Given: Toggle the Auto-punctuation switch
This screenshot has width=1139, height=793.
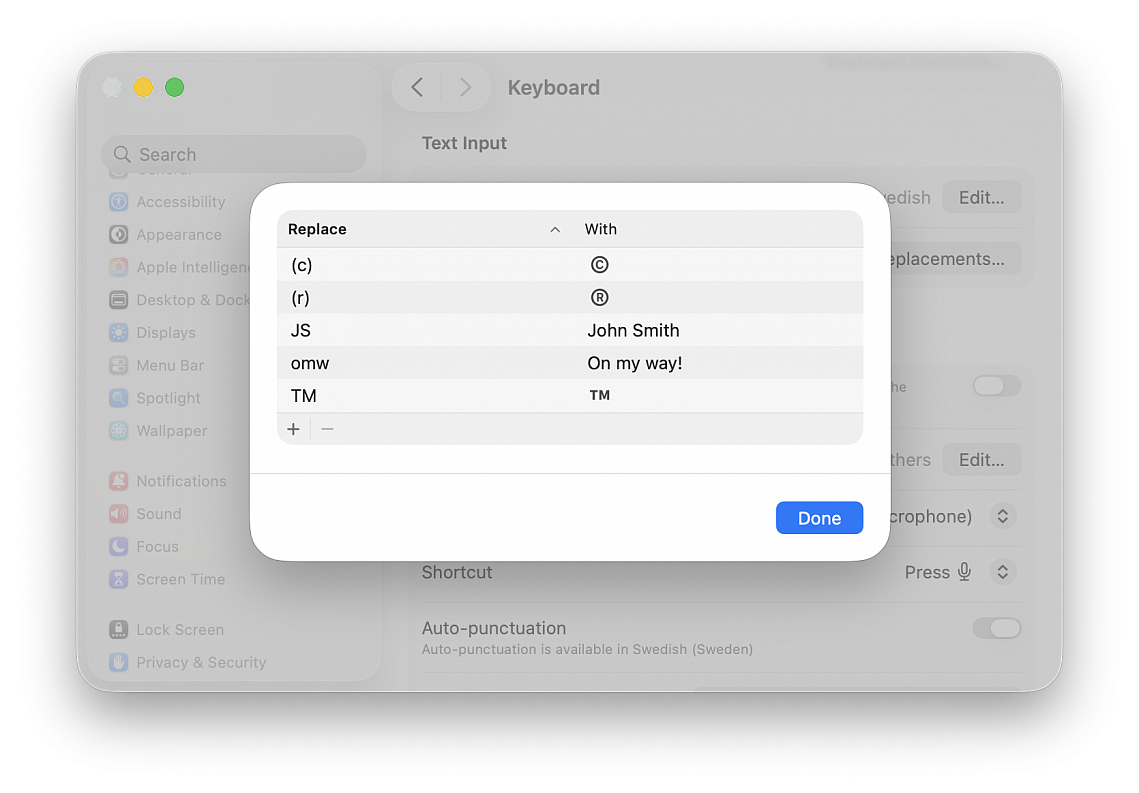Looking at the screenshot, I should tap(997, 628).
